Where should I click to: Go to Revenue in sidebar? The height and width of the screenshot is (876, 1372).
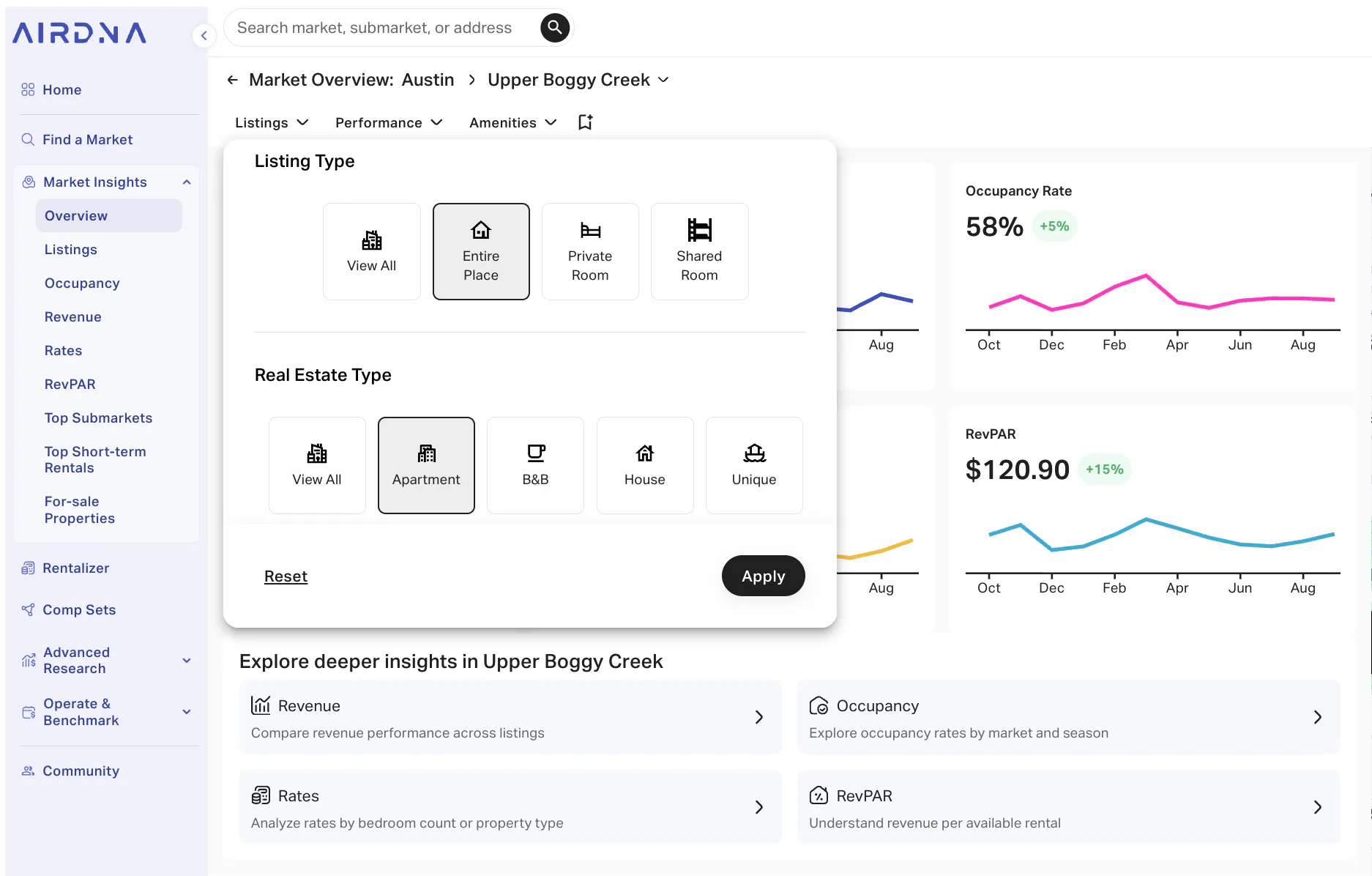pos(72,316)
